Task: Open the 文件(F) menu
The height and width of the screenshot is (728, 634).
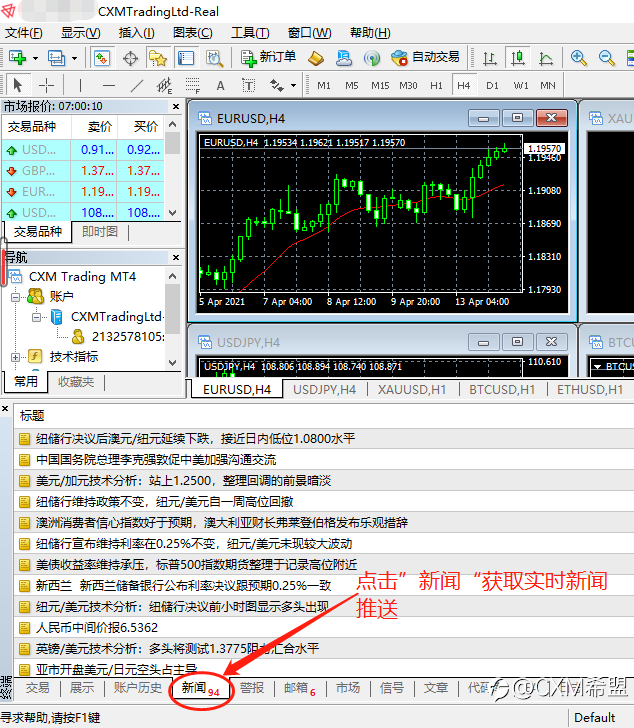Action: click(x=24, y=33)
